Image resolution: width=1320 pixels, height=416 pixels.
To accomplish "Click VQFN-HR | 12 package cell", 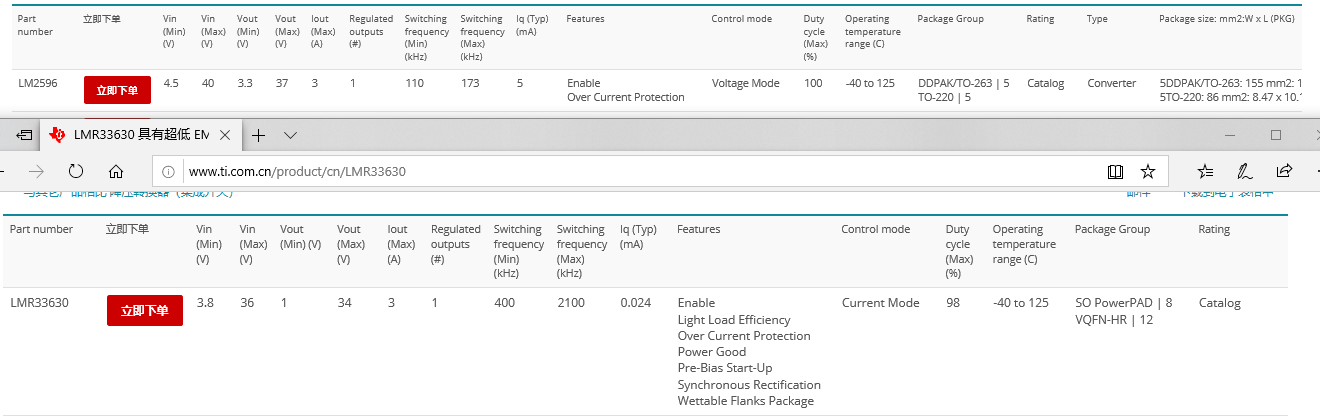I will coord(1114,319).
